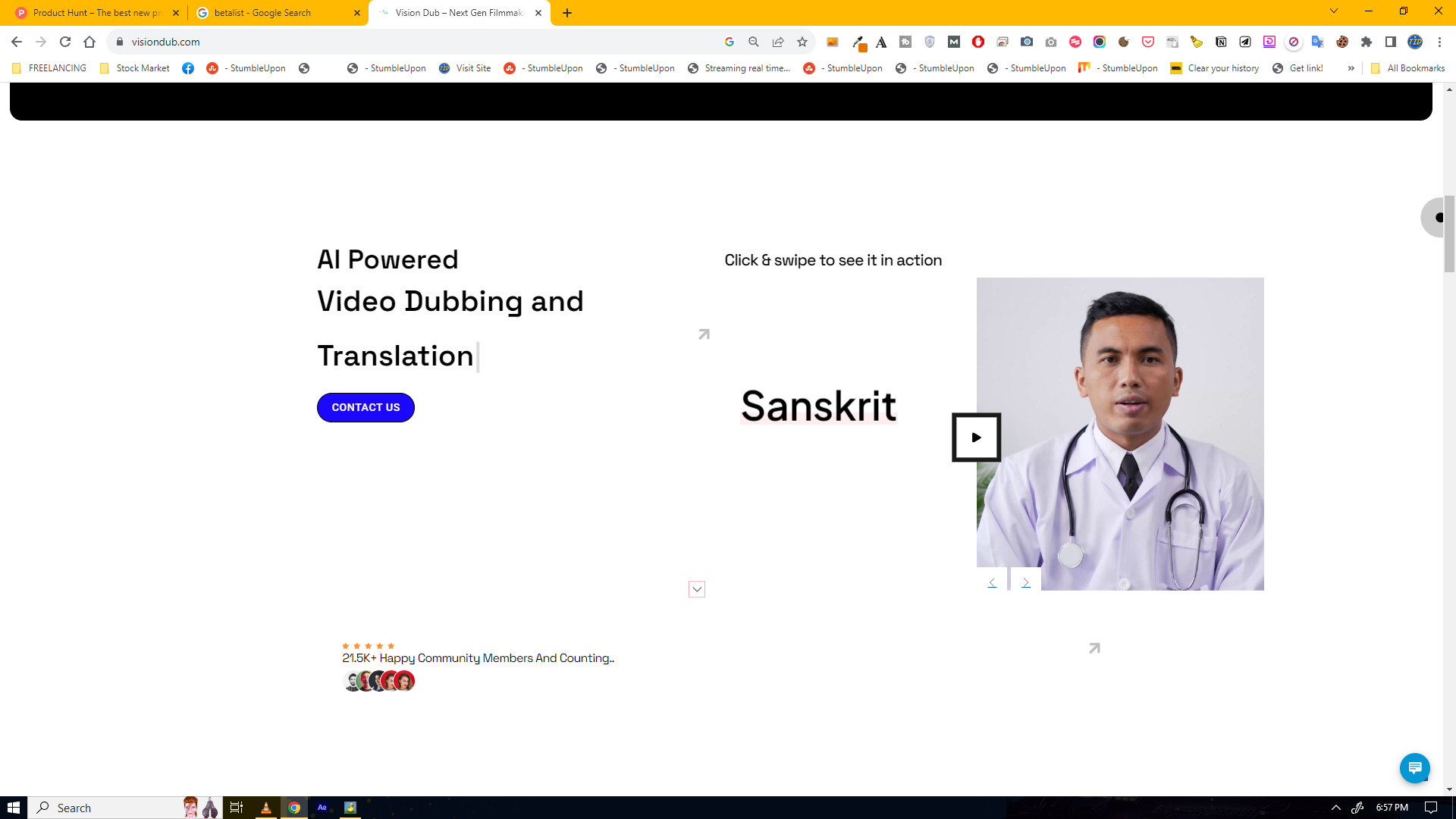Click the Chrome home button
This screenshot has width=1456, height=819.
89,42
